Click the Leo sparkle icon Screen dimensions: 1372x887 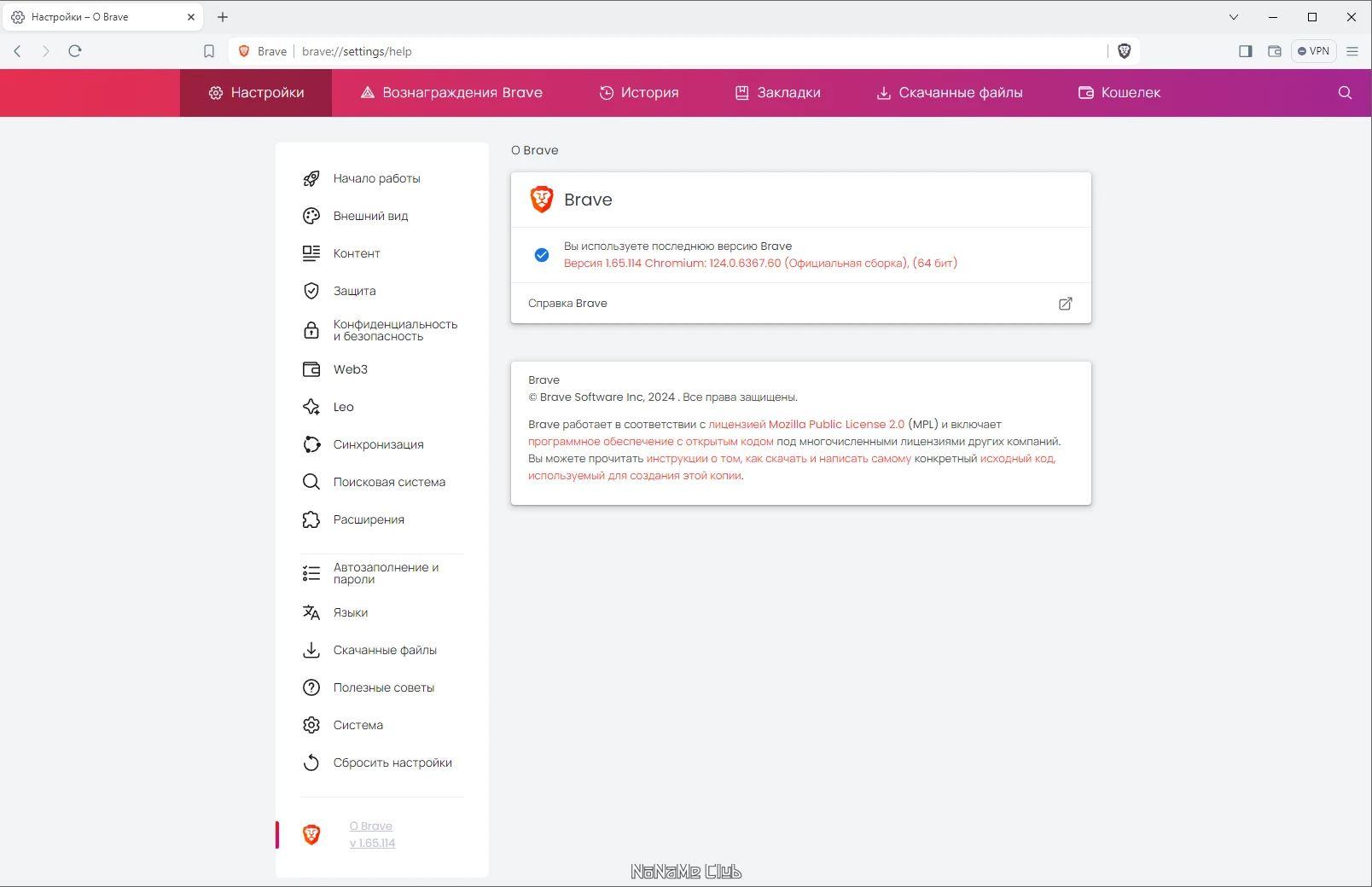tap(311, 407)
